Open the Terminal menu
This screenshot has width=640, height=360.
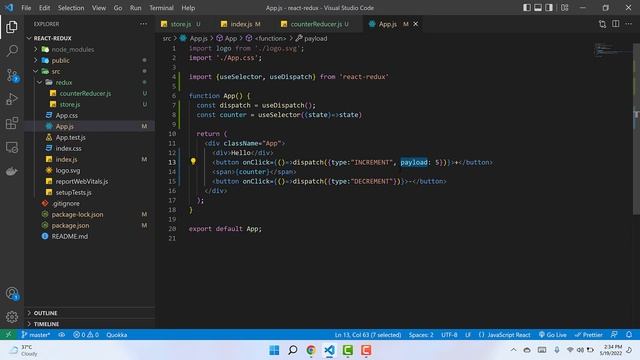point(161,8)
